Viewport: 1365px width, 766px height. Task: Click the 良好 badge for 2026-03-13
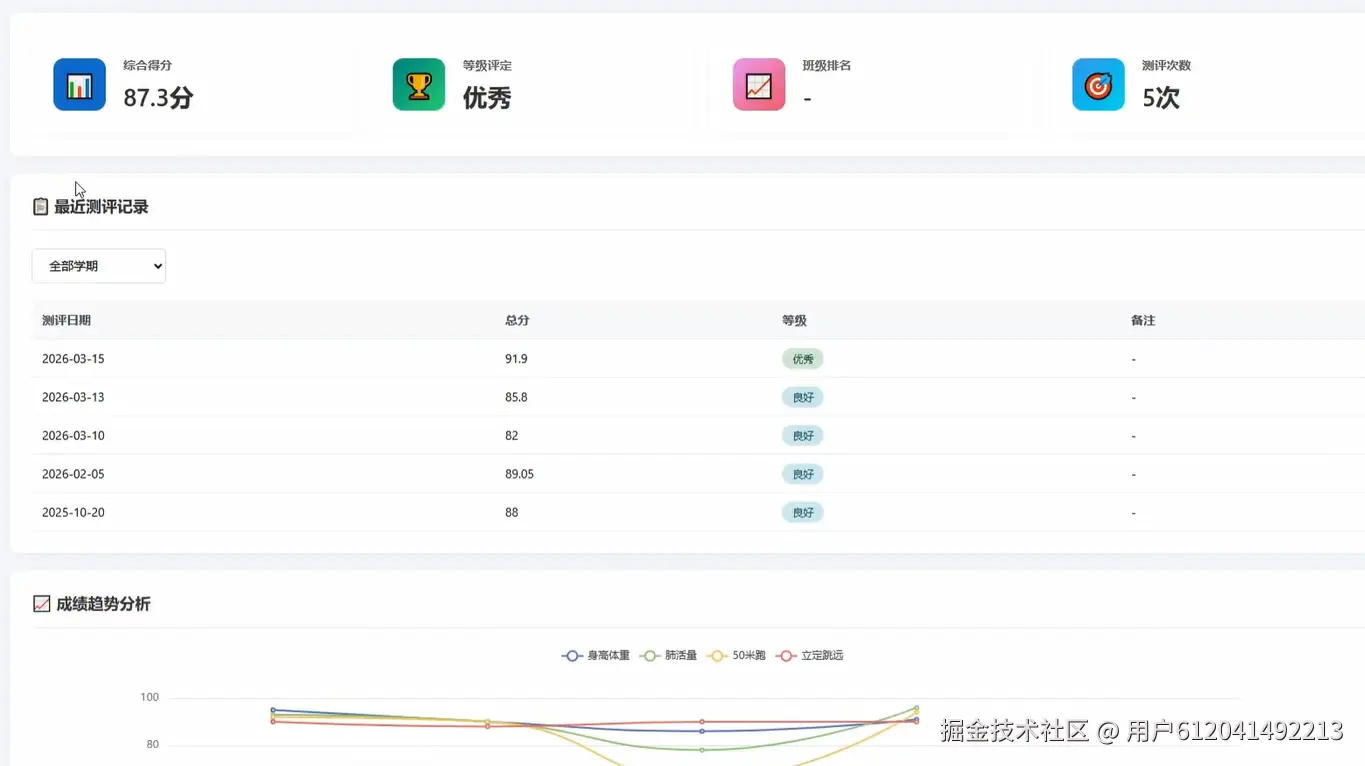click(x=802, y=397)
